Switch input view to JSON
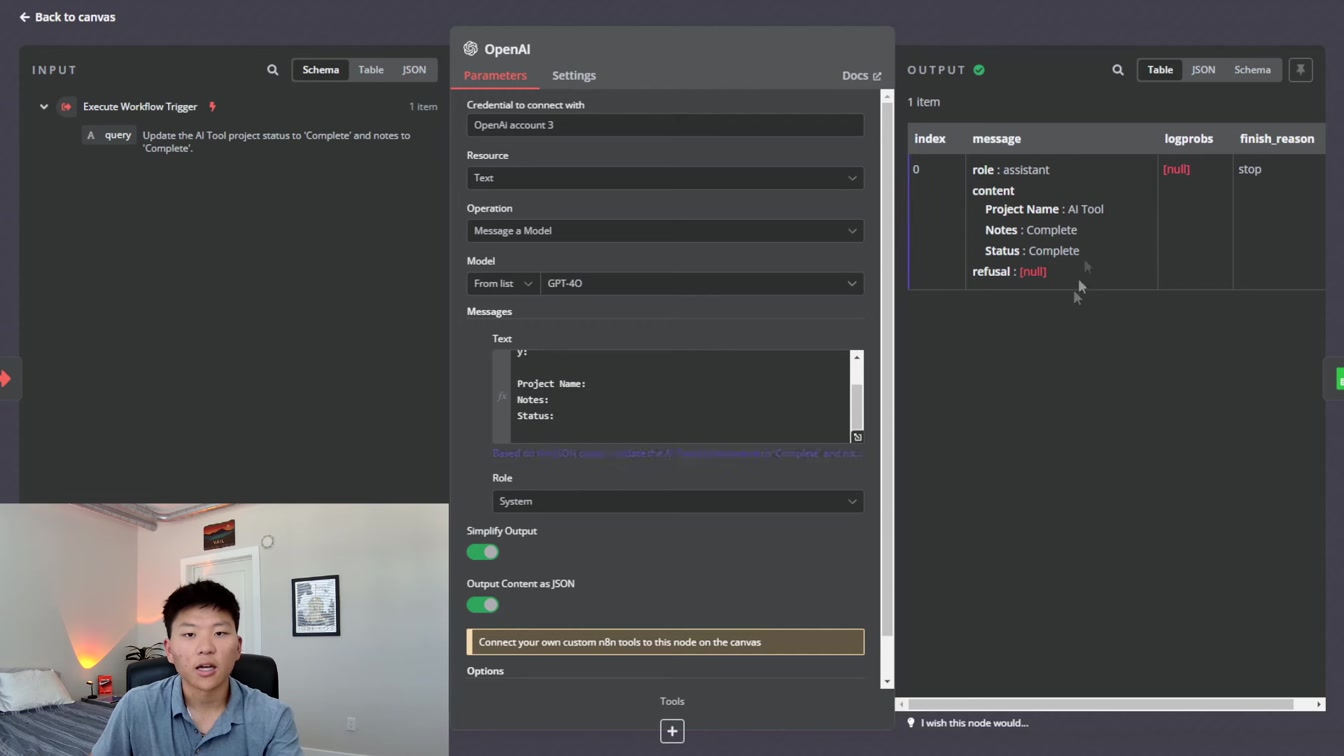The width and height of the screenshot is (1344, 756). [414, 70]
